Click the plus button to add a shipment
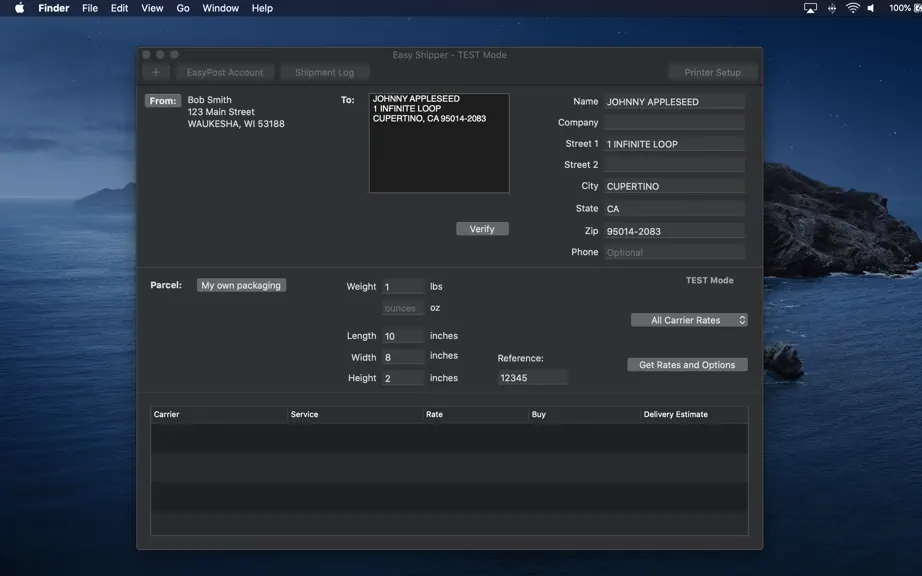Screen dimensions: 922x576 (x=156, y=72)
